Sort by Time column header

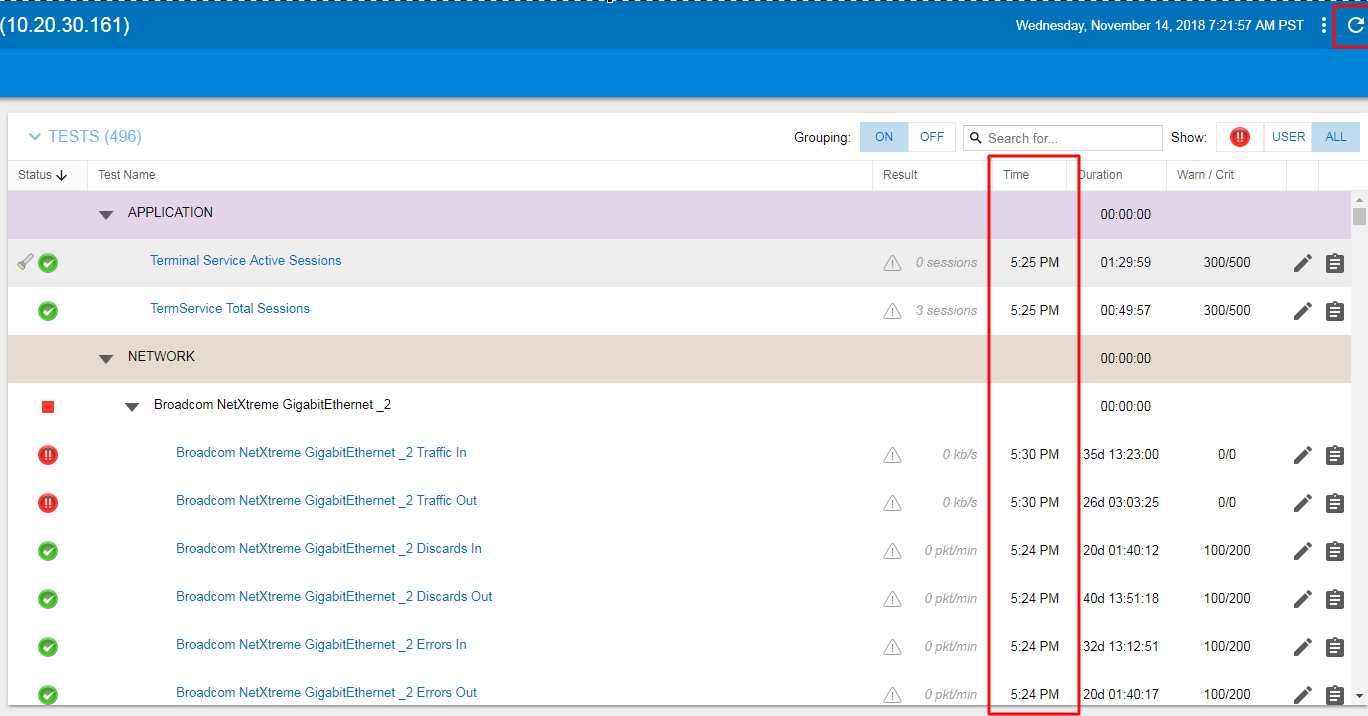[1016, 175]
